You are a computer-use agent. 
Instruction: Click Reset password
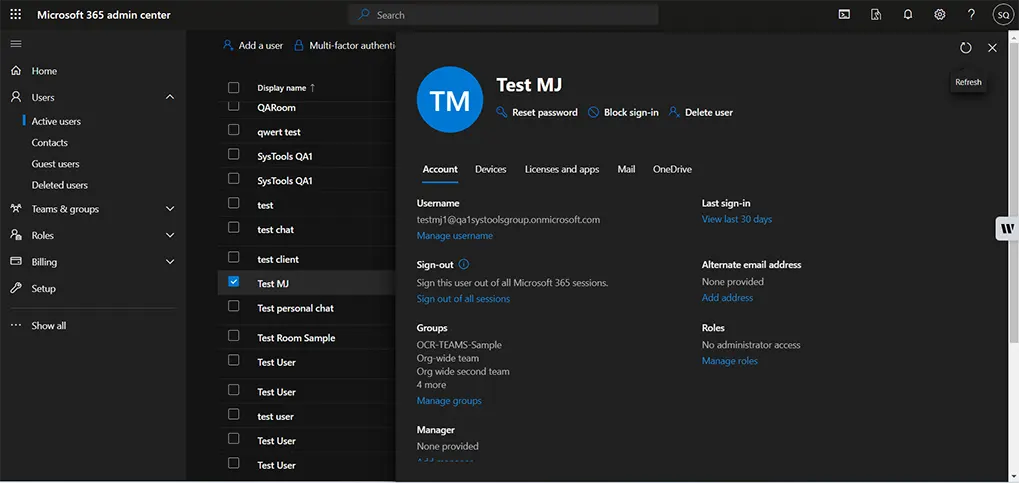(x=537, y=112)
